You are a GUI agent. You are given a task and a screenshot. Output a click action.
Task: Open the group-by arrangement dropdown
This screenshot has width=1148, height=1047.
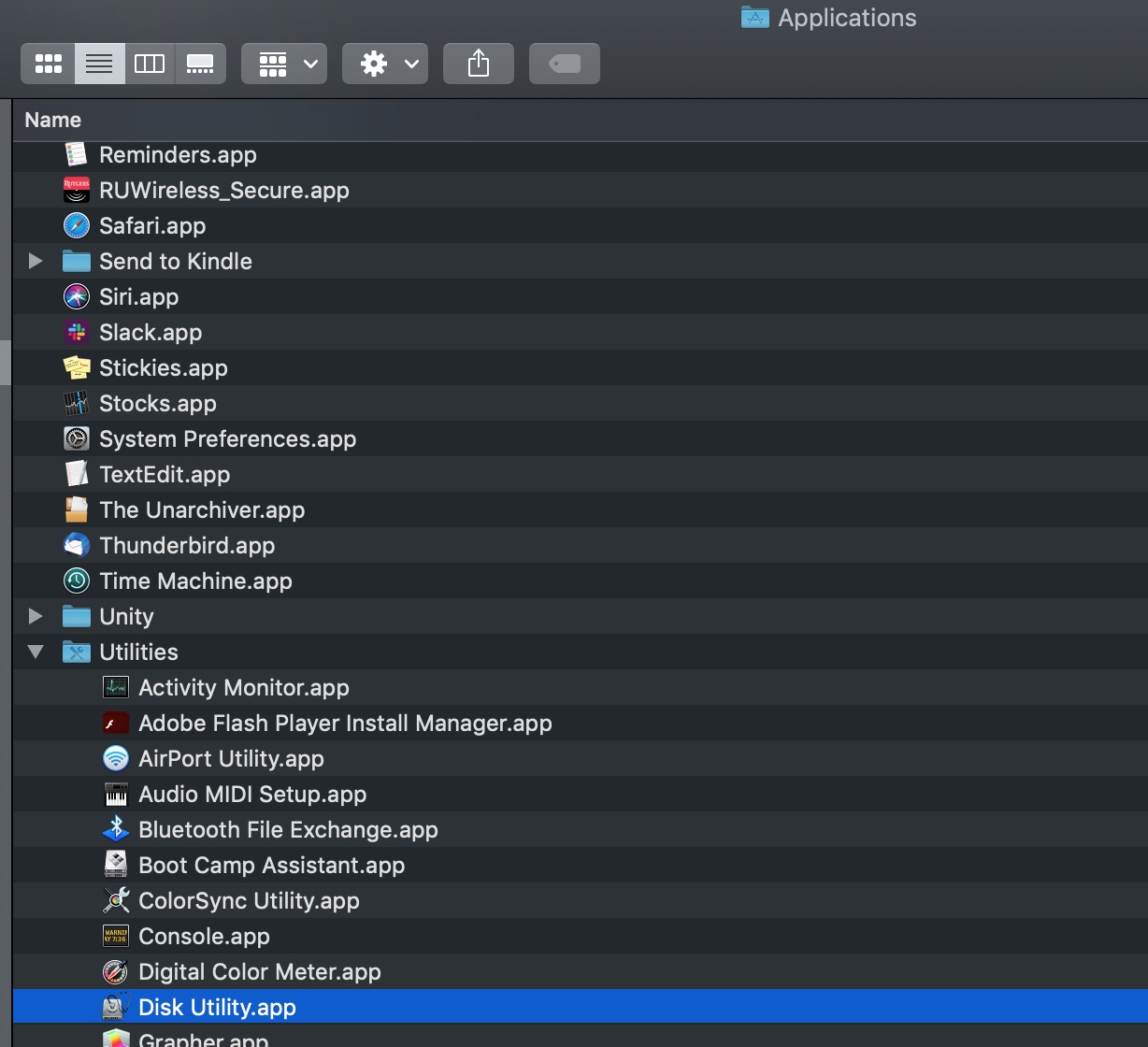284,64
